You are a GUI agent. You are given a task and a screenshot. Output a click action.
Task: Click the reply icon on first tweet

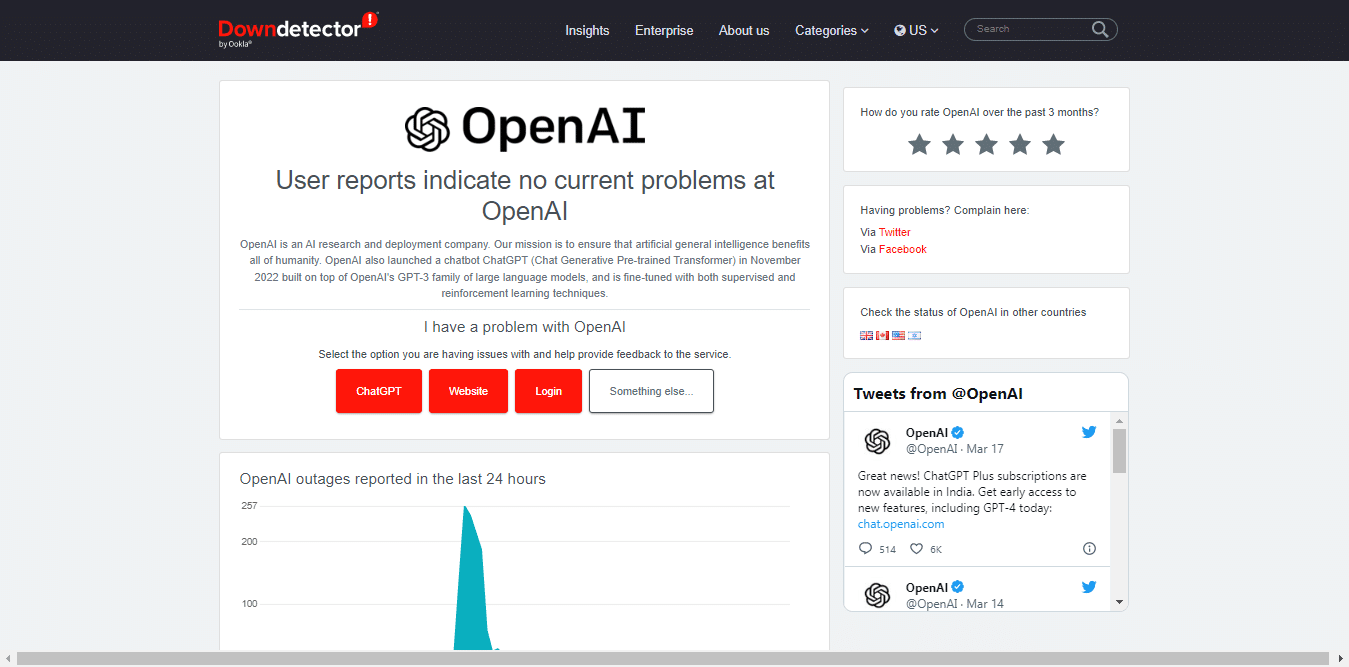click(866, 549)
